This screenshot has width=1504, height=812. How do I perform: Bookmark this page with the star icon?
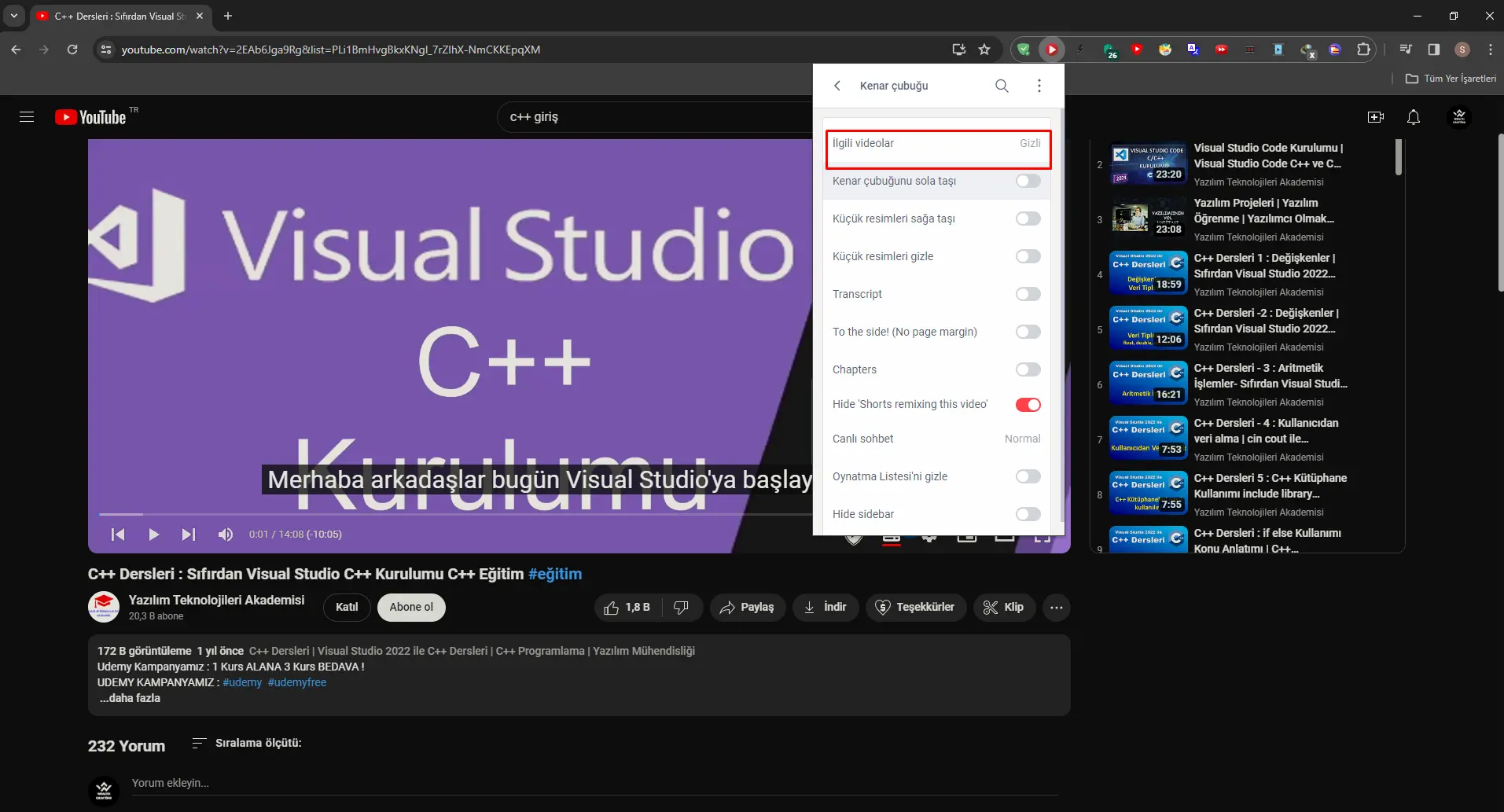[984, 50]
